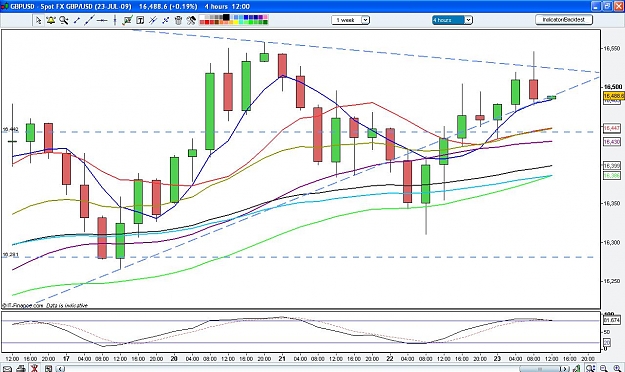Click the red X icon in bottom bar
The image size is (625, 372).
(35, 368)
